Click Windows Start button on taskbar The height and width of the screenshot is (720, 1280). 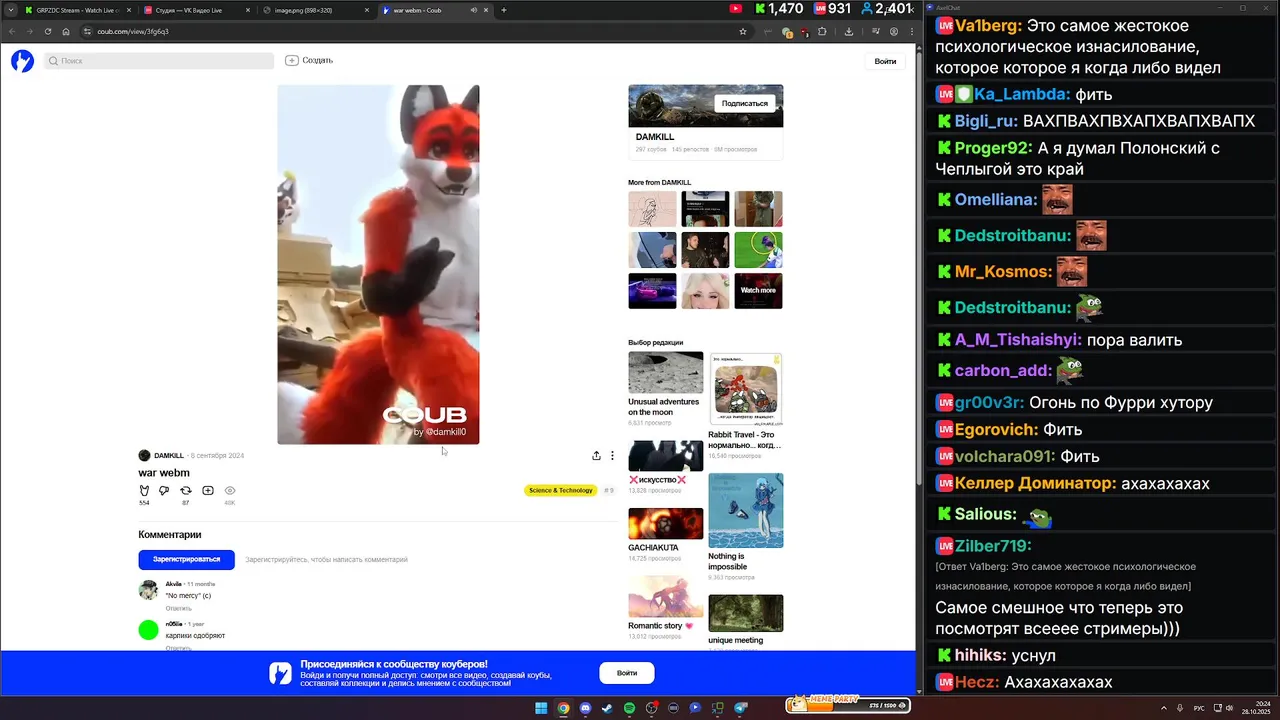pos(541,708)
